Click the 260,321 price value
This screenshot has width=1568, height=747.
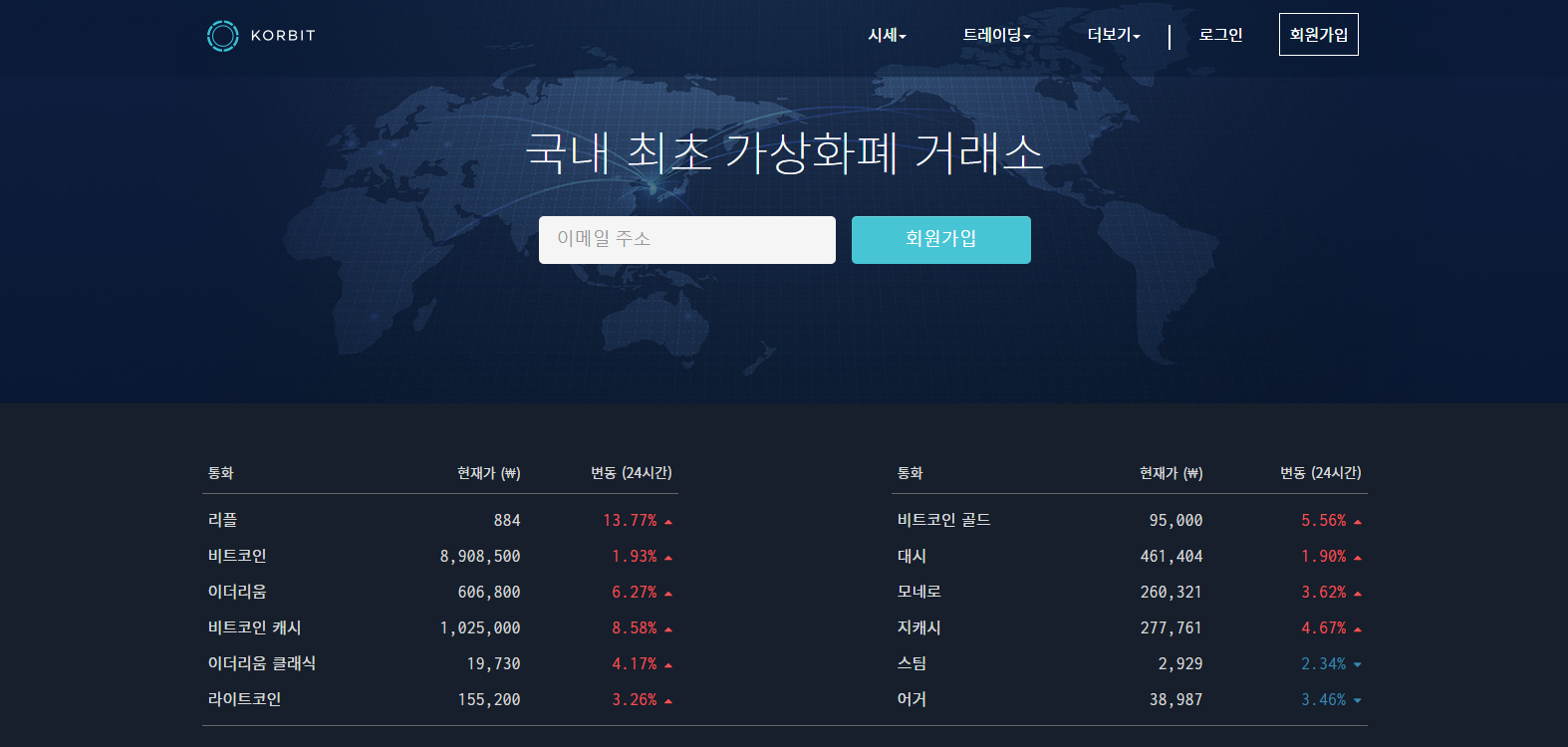pos(1172,593)
